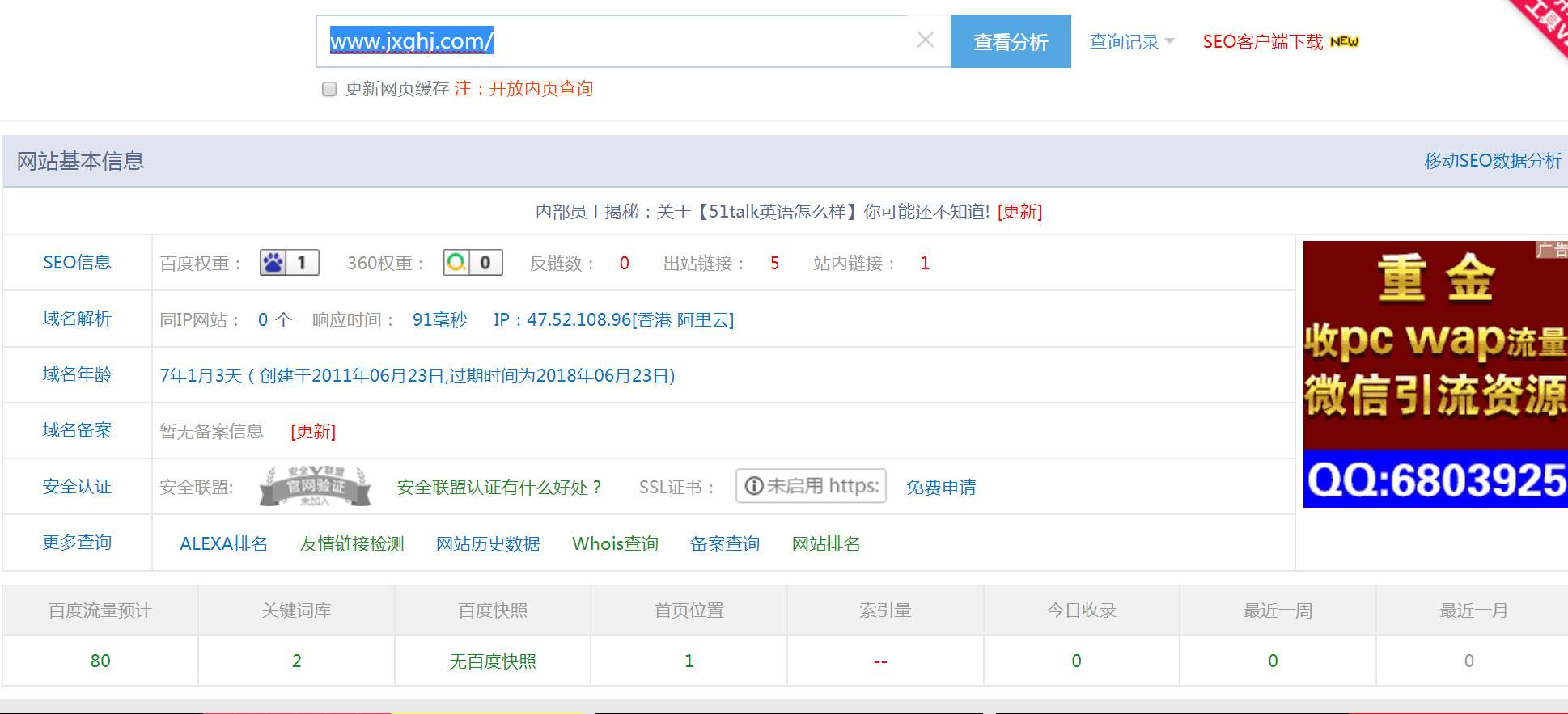Click the red corner ribbon banner
The height and width of the screenshot is (714, 1568).
(1540, 24)
